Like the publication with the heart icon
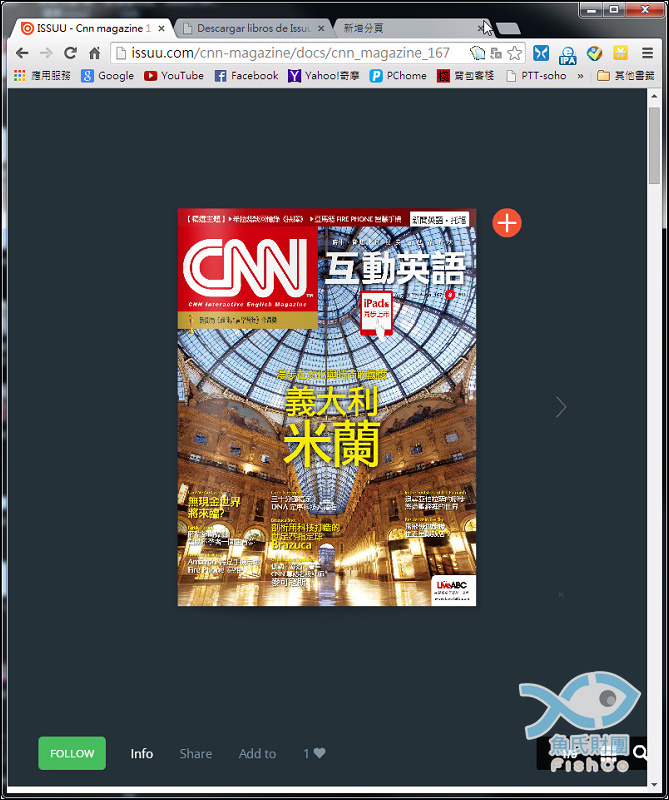The height and width of the screenshot is (800, 669). click(319, 753)
